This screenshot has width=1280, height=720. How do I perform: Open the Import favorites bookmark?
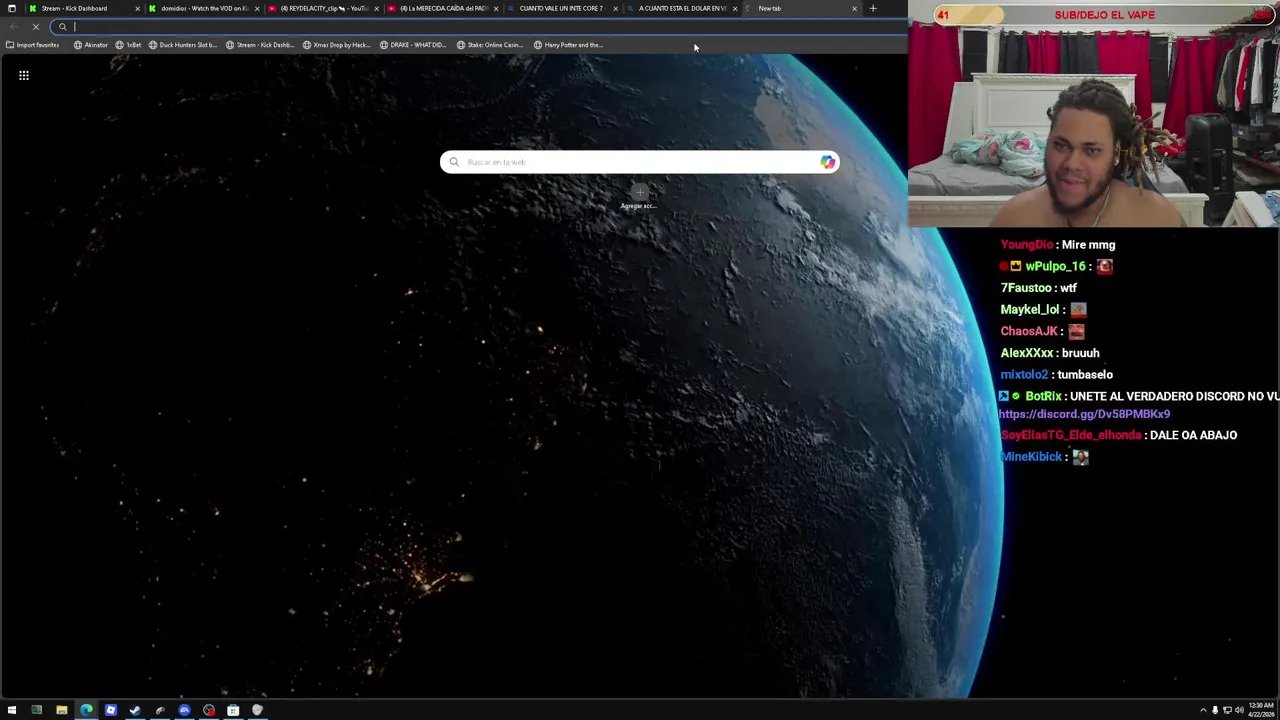click(x=32, y=45)
